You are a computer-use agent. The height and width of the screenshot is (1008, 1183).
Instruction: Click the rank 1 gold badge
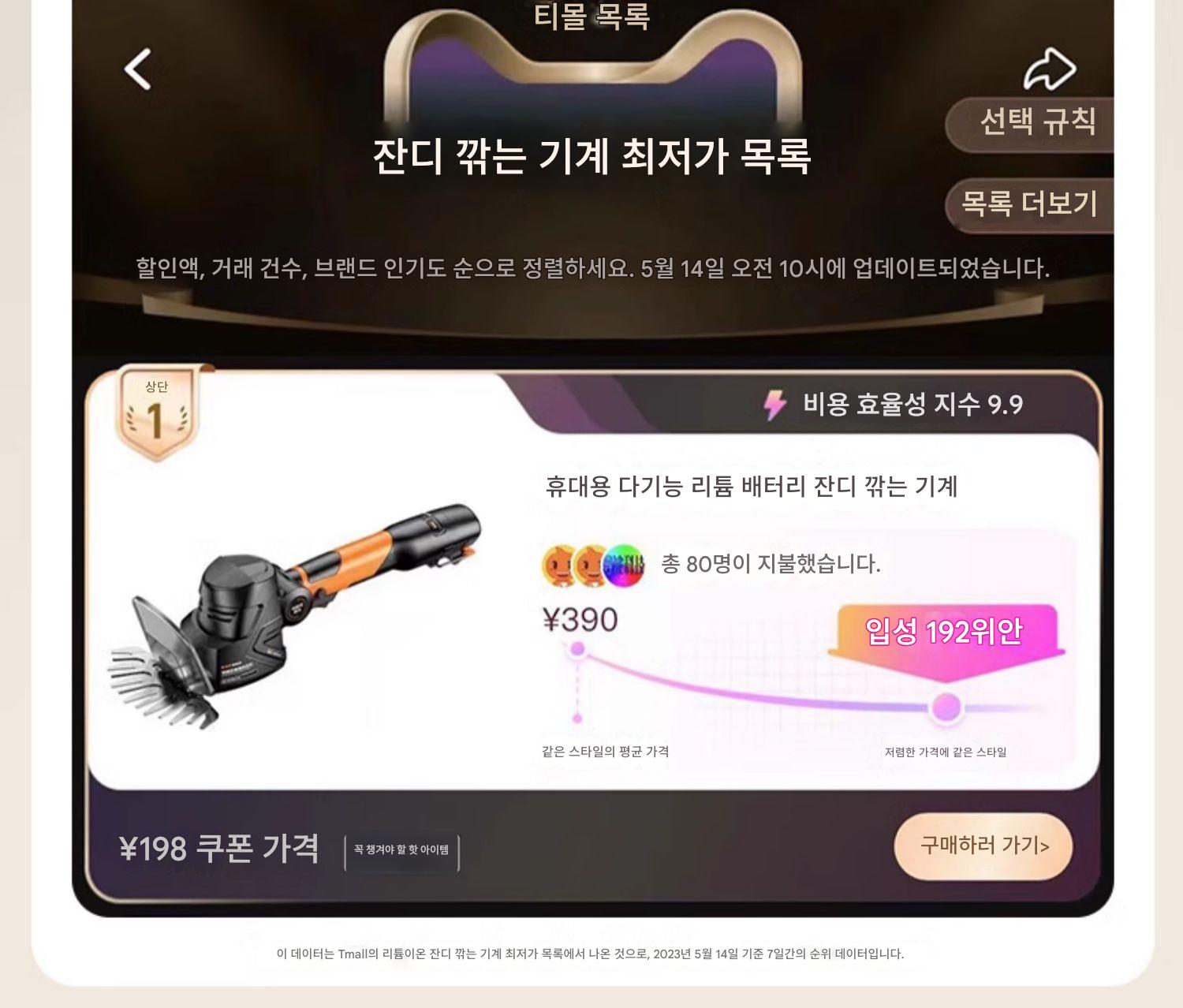click(x=157, y=413)
